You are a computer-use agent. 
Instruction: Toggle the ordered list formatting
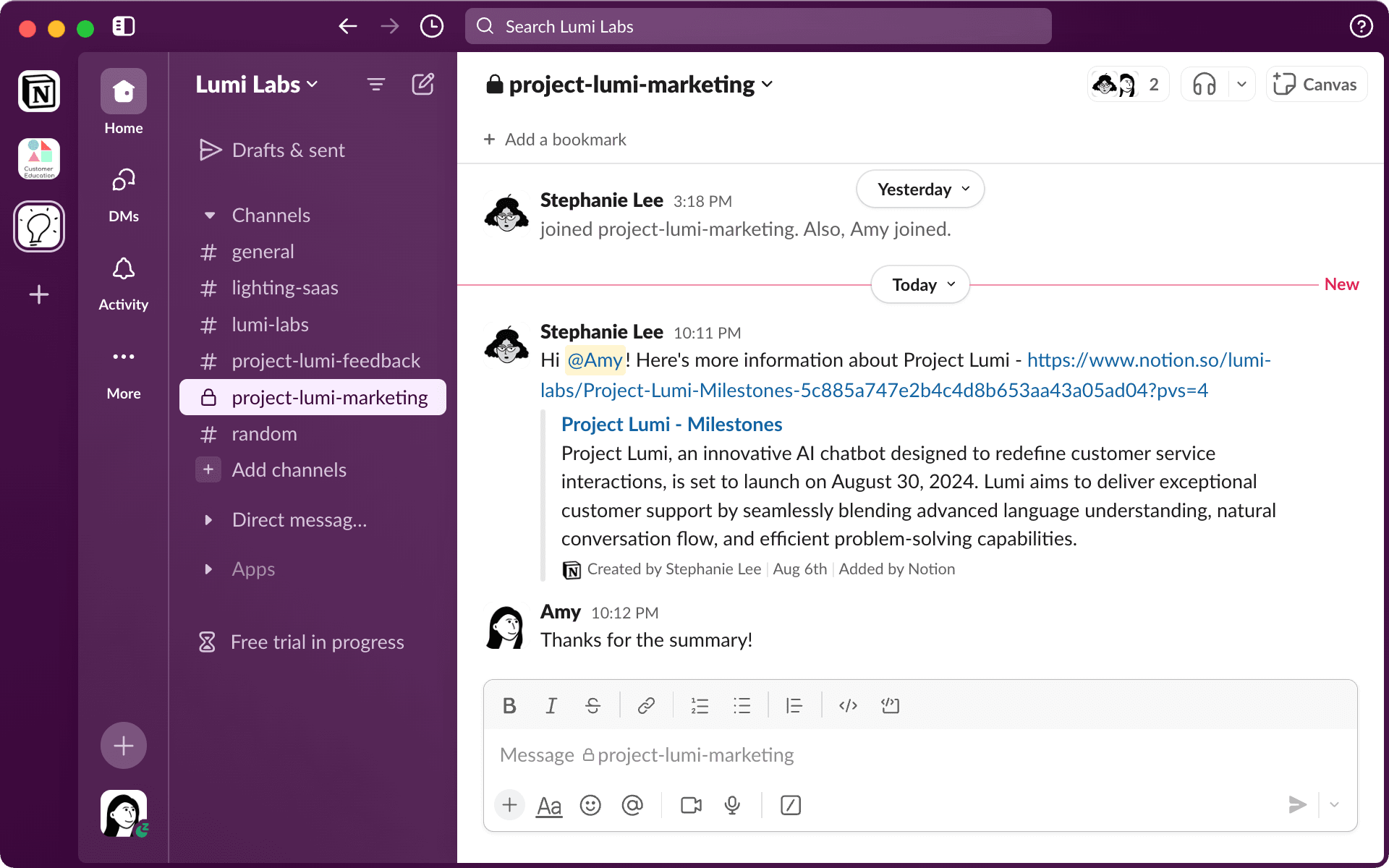click(699, 705)
